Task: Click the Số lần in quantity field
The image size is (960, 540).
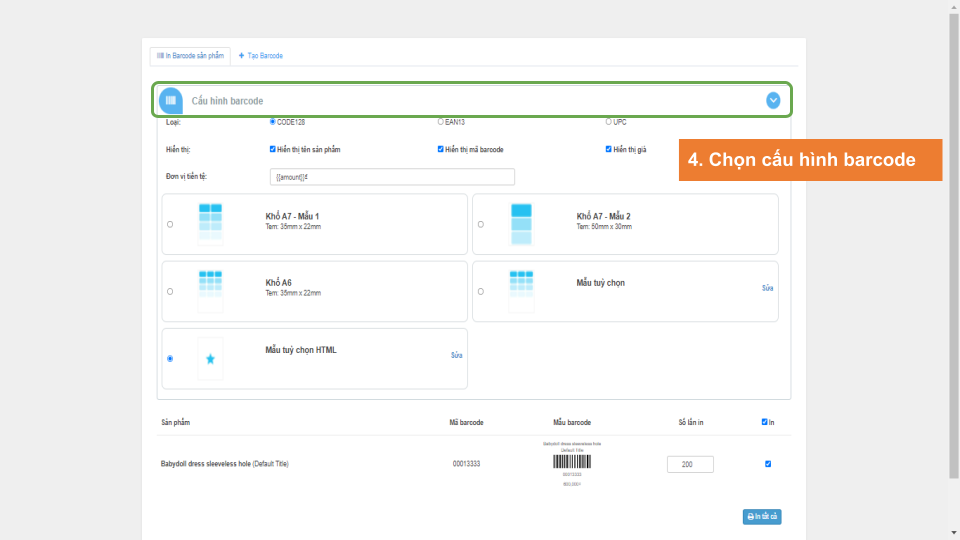Action: click(x=690, y=464)
